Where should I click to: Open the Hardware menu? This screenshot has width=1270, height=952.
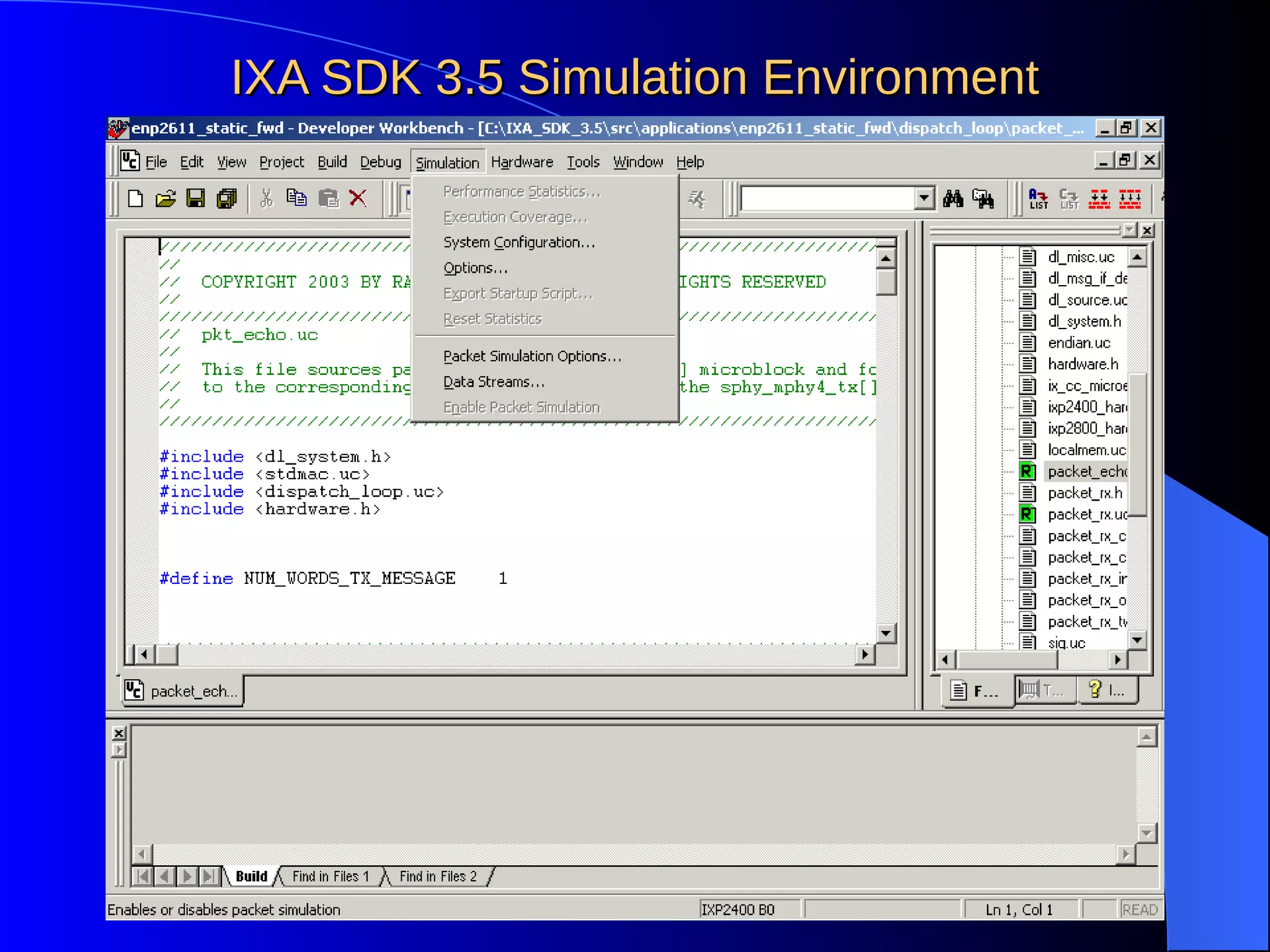(x=522, y=162)
